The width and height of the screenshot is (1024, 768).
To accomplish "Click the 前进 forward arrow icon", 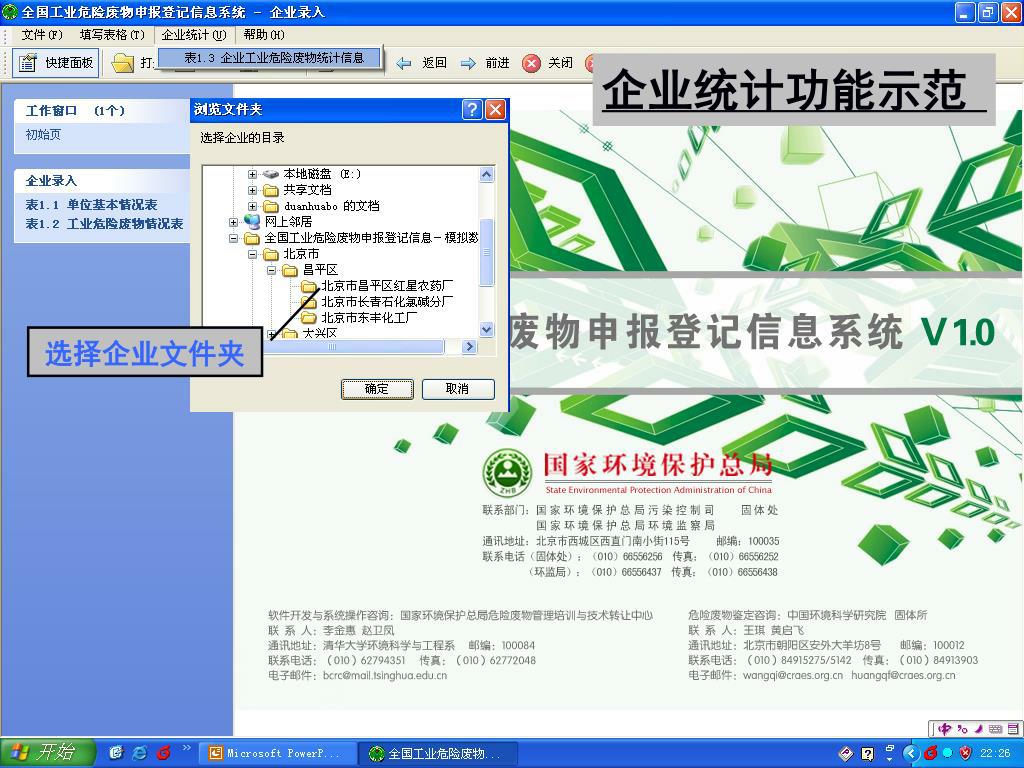I will coord(468,63).
